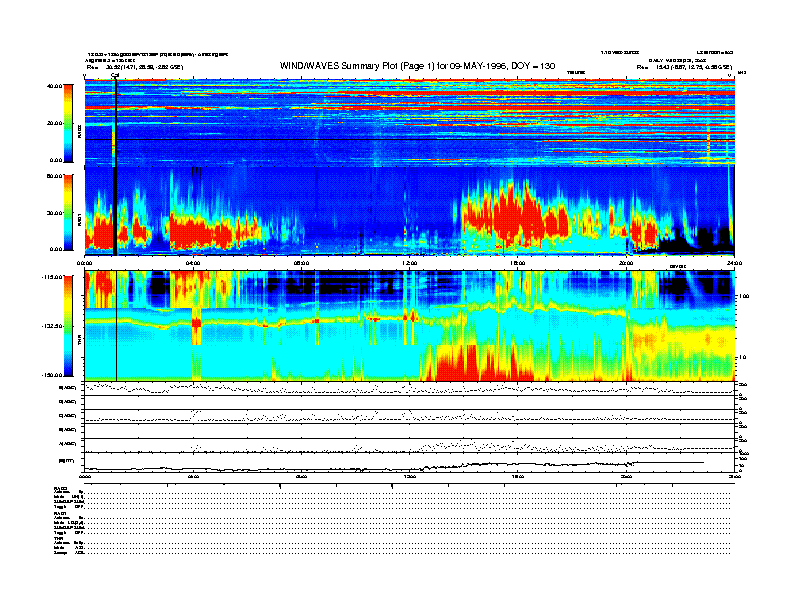Click the Rse position text at top left

pyautogui.click(x=135, y=67)
